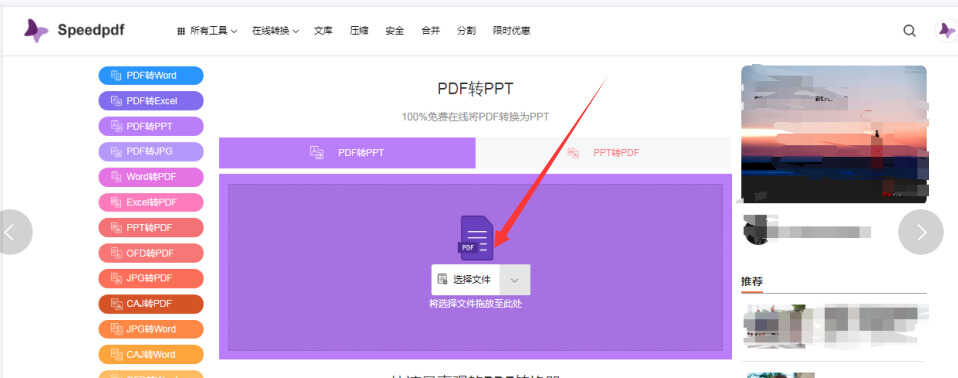Select Excel转PDF in sidebar
Screen dimensions: 958x378
click(x=151, y=202)
